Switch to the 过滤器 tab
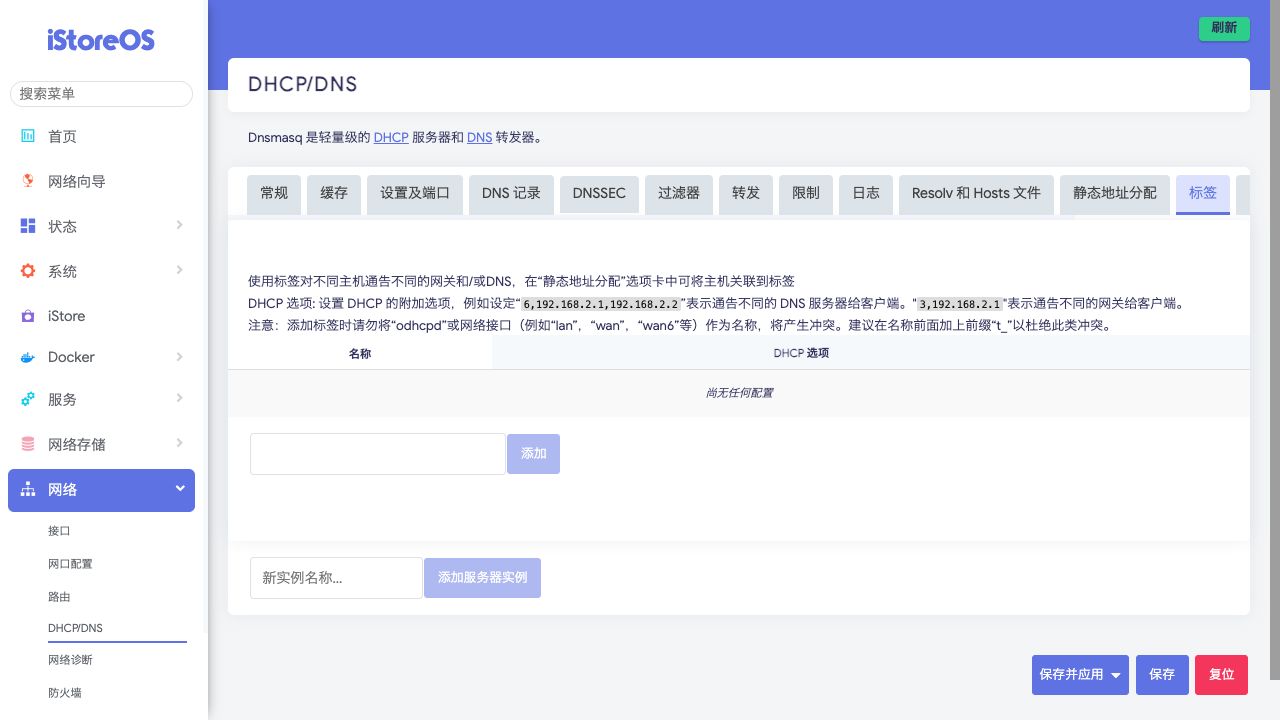This screenshot has height=720, width=1280. 678,193
